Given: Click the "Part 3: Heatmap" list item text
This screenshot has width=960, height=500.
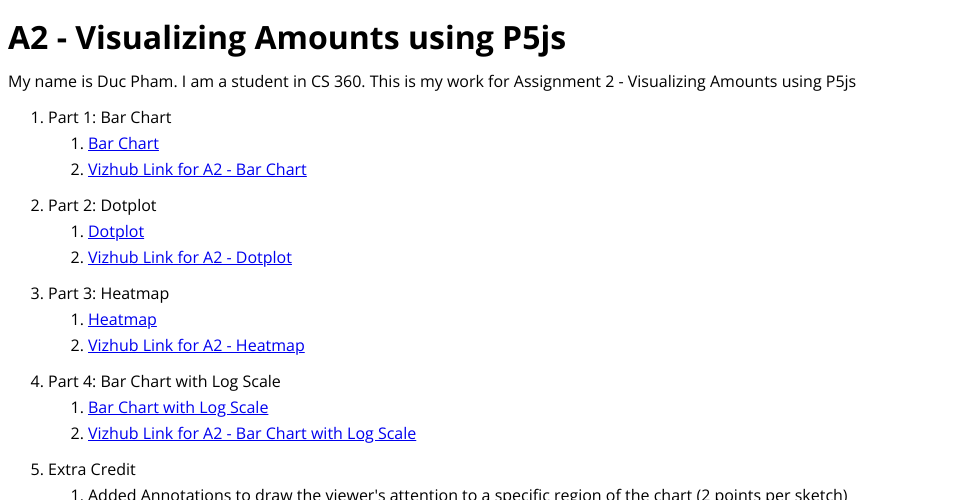Looking at the screenshot, I should point(108,294).
